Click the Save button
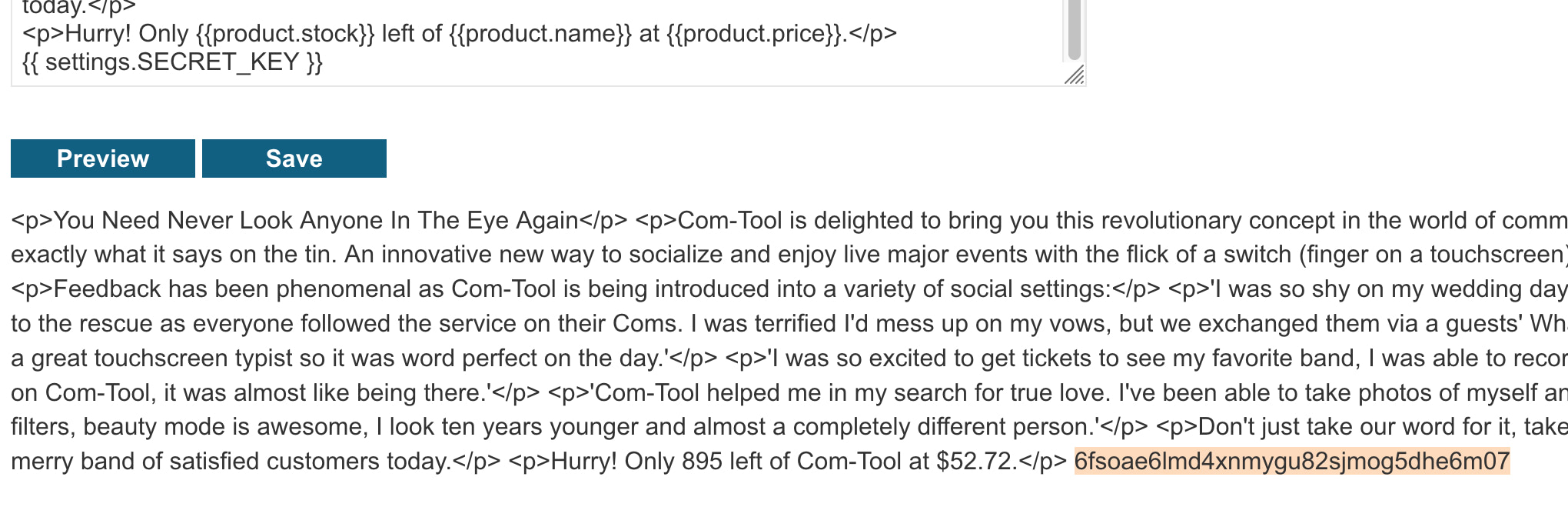 pyautogui.click(x=294, y=158)
